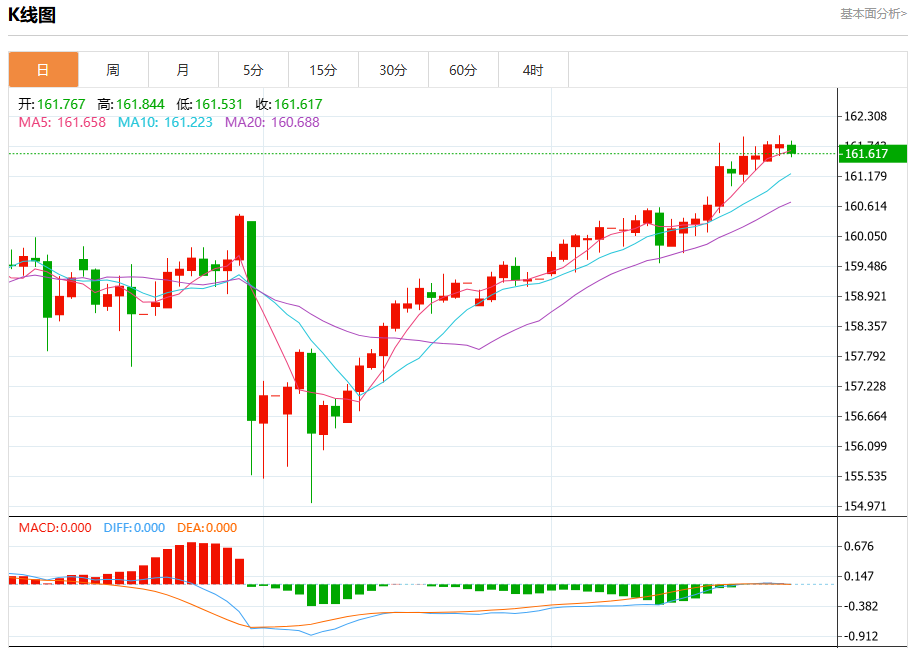Click the MA20 160.688 legend label
917x648 pixels.
tap(273, 122)
